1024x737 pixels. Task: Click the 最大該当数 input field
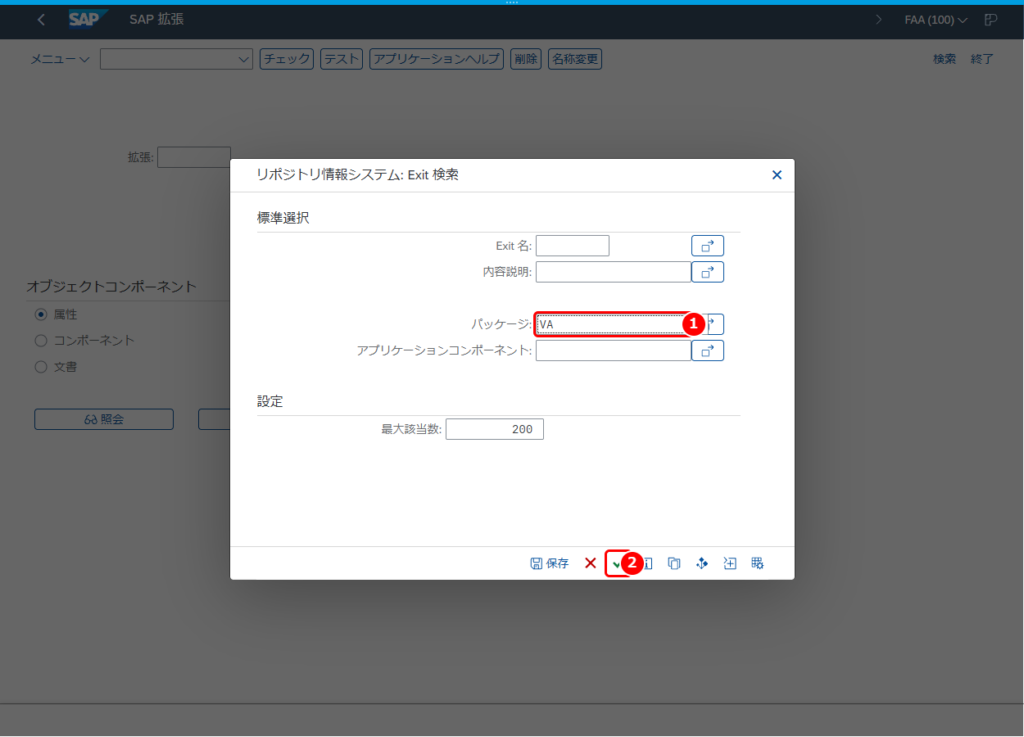(494, 429)
